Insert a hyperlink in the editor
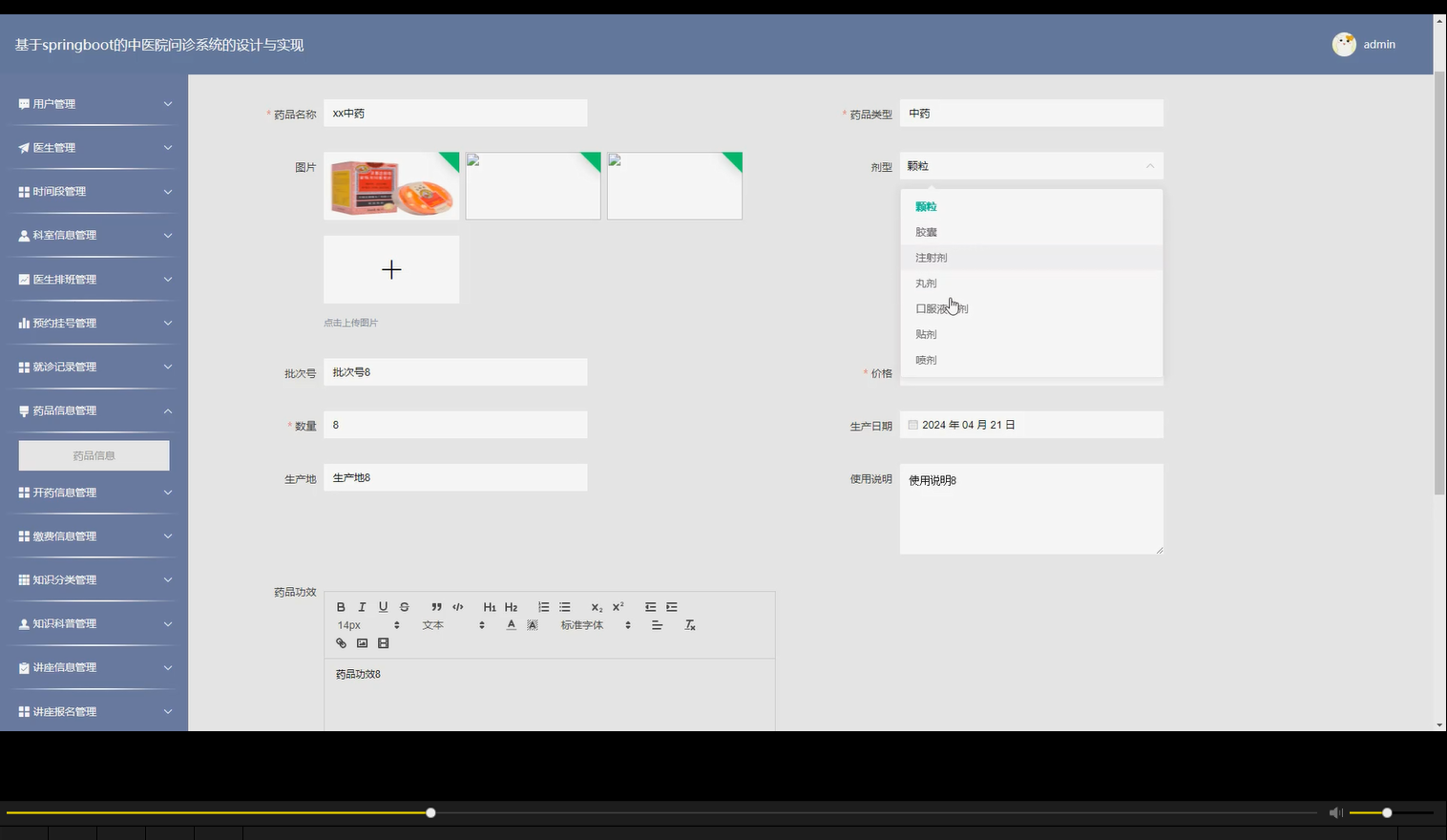The image size is (1447, 840). tap(341, 643)
